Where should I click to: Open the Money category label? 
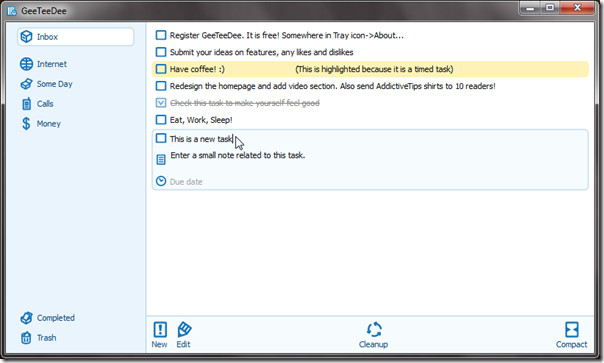click(x=49, y=124)
